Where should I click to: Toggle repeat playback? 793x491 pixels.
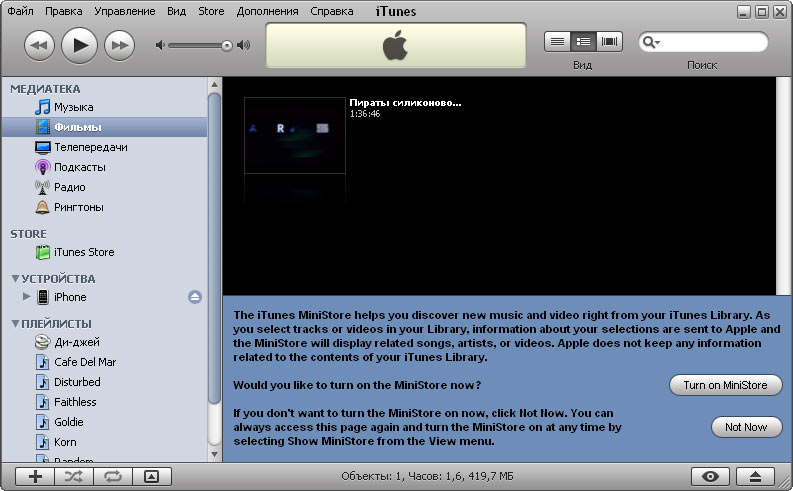(113, 476)
